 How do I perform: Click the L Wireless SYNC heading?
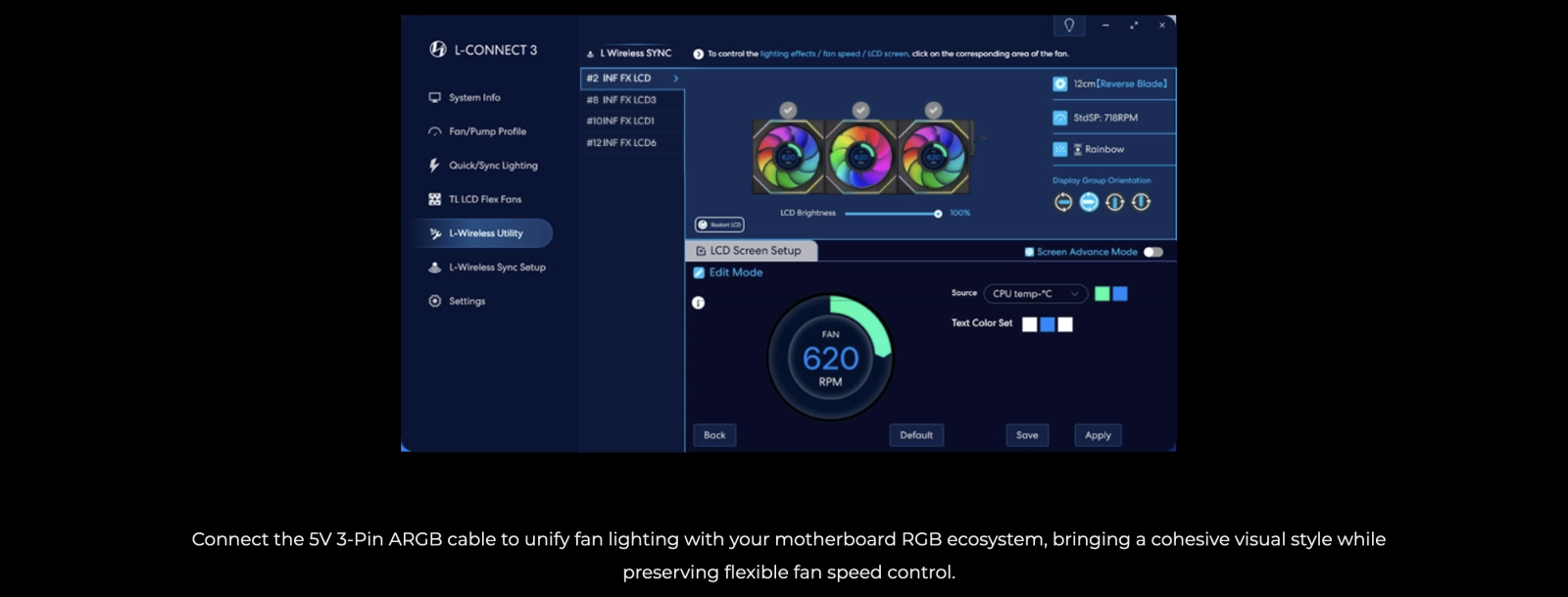[x=636, y=54]
